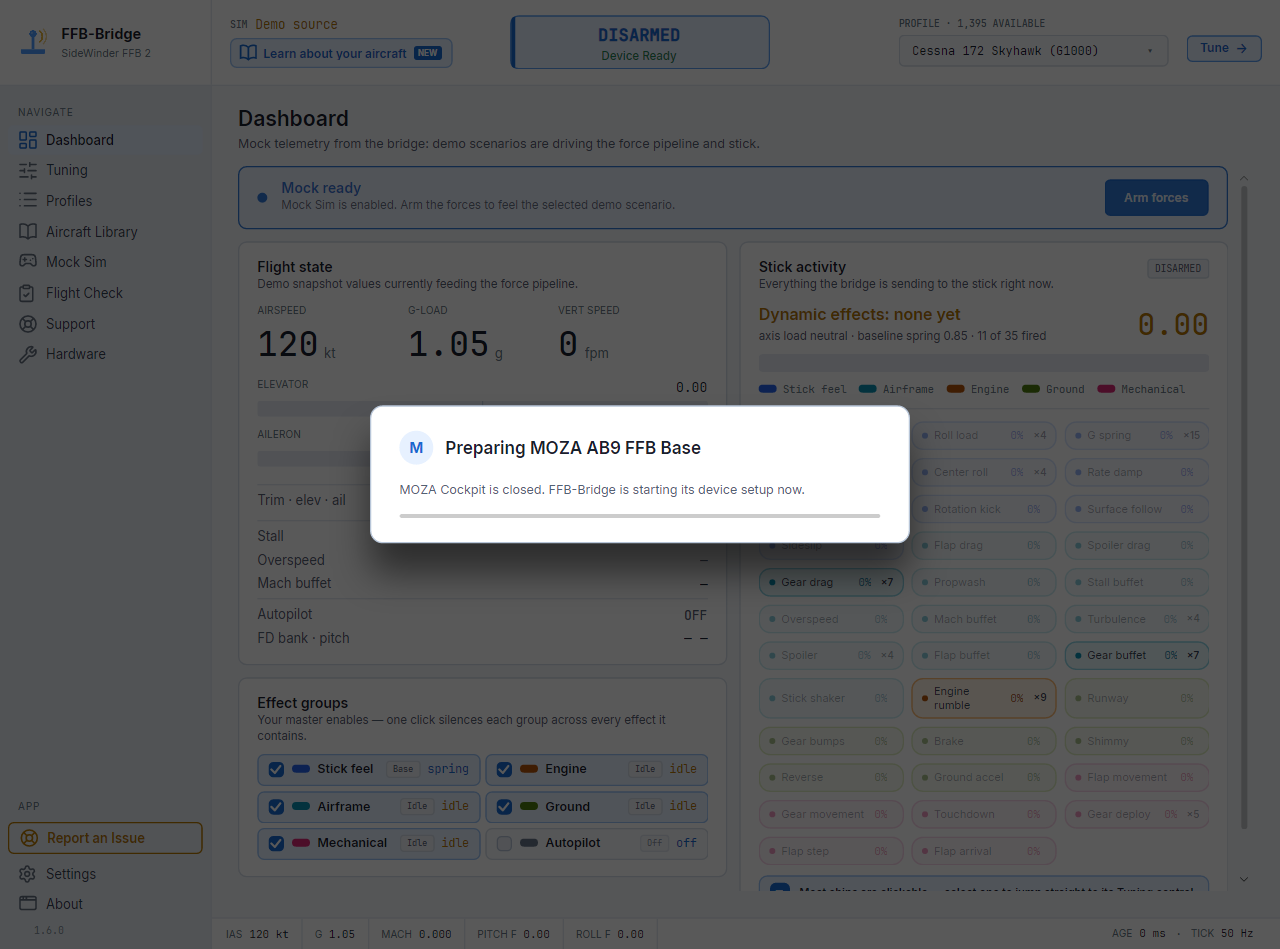Enable the Autopilot group checkbox
The width and height of the screenshot is (1280, 949).
pos(504,844)
